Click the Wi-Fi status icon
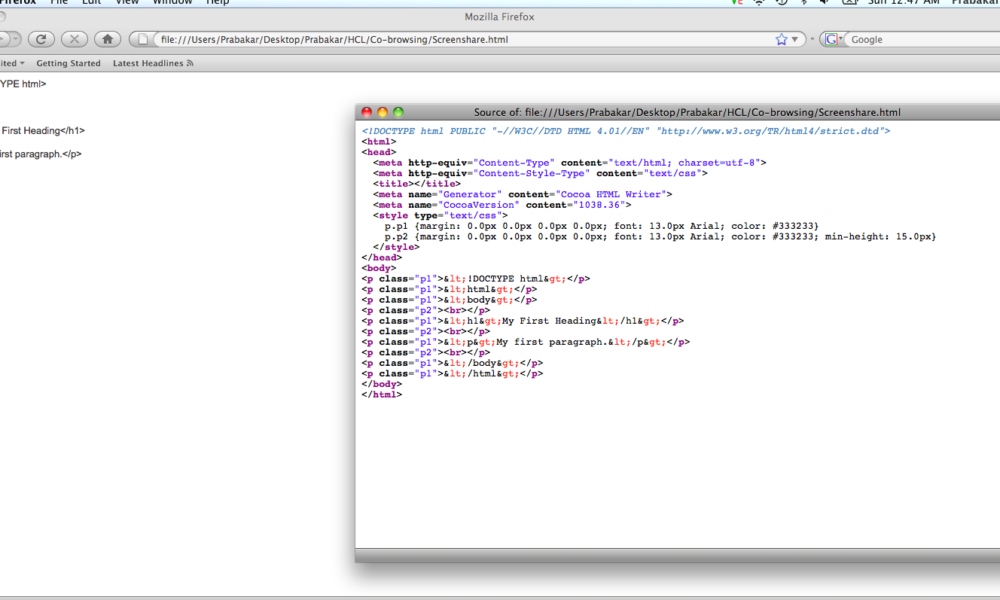 click(760, 3)
